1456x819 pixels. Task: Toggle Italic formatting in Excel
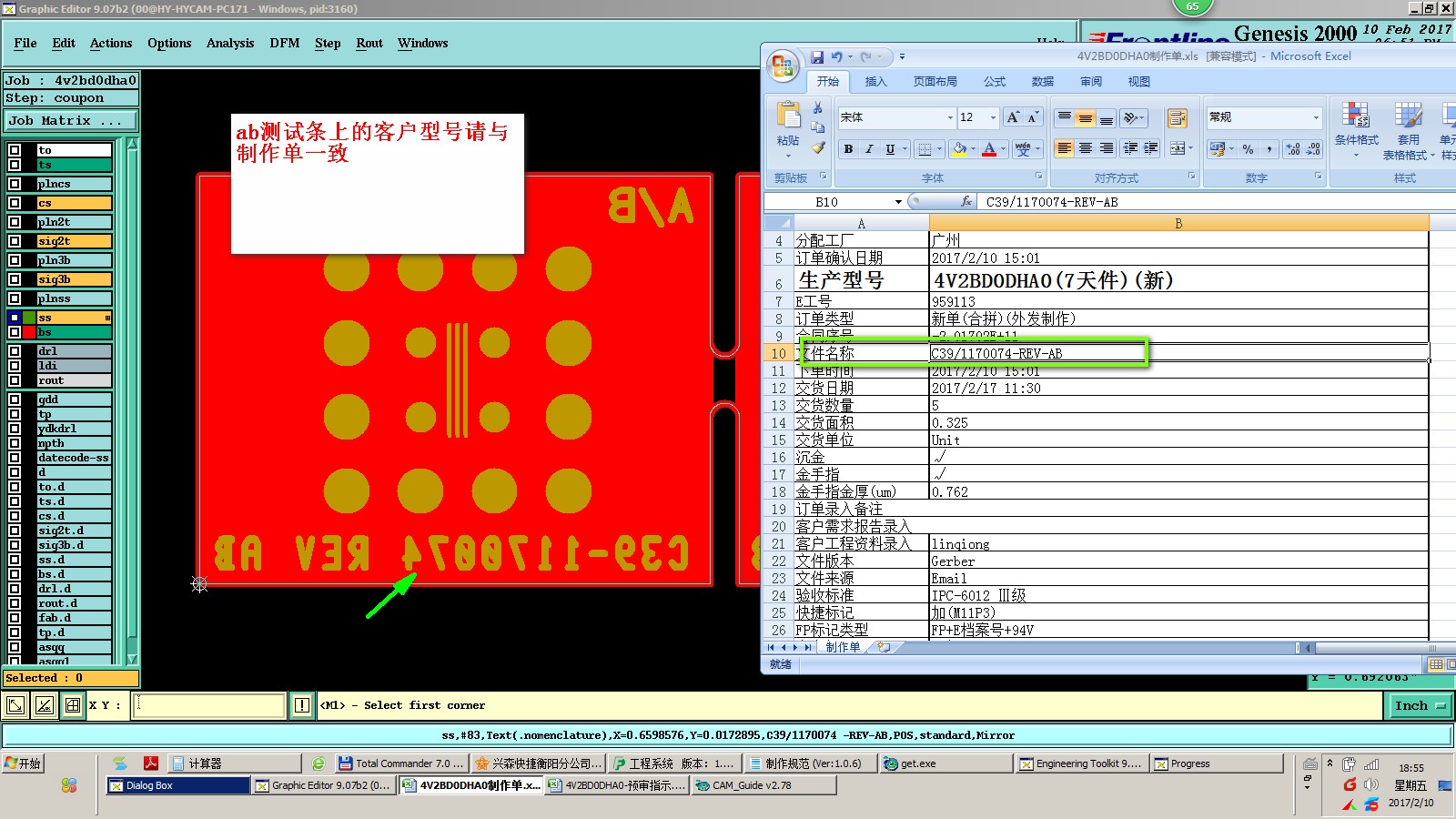tap(869, 148)
